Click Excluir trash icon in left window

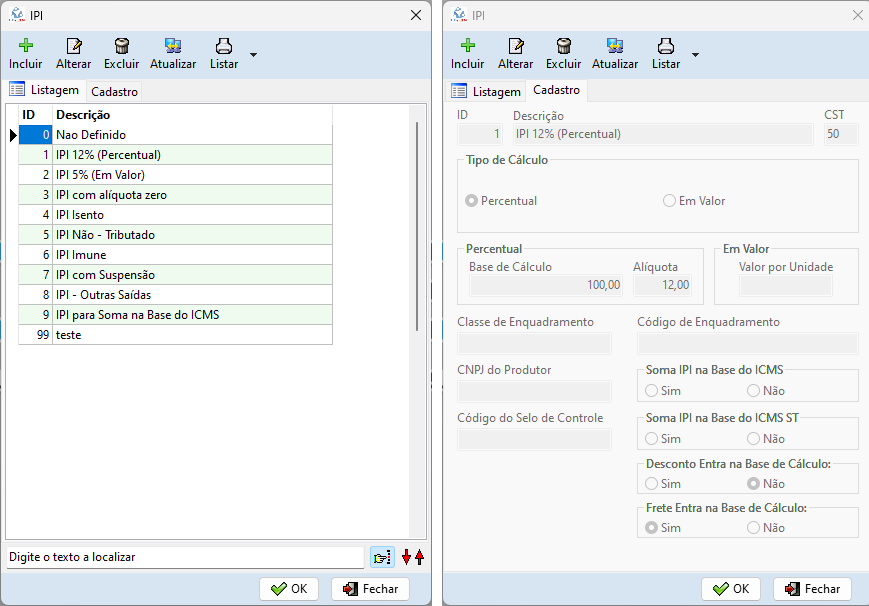[x=121, y=45]
